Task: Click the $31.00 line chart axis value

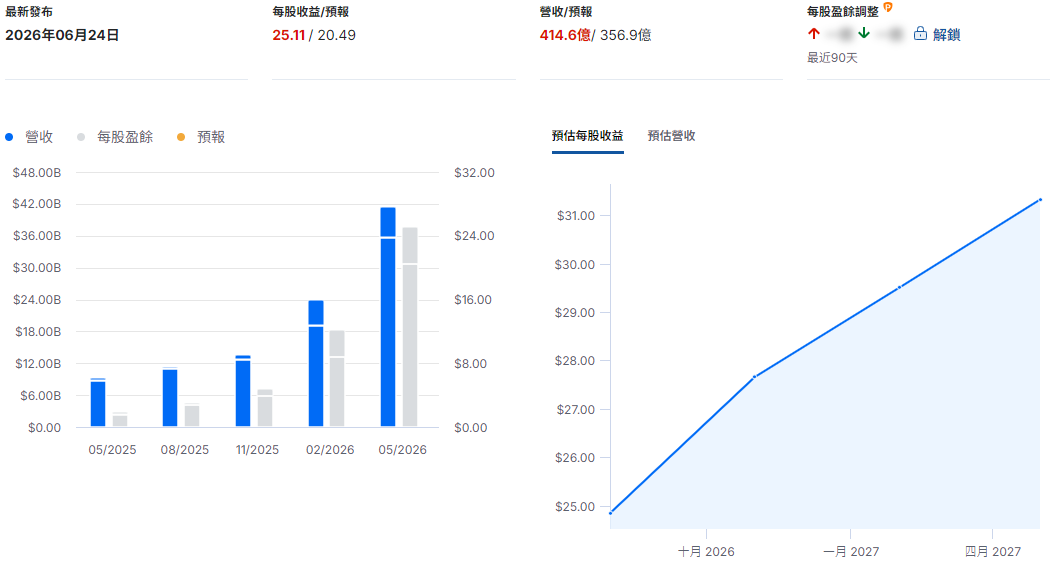Action: click(576, 216)
